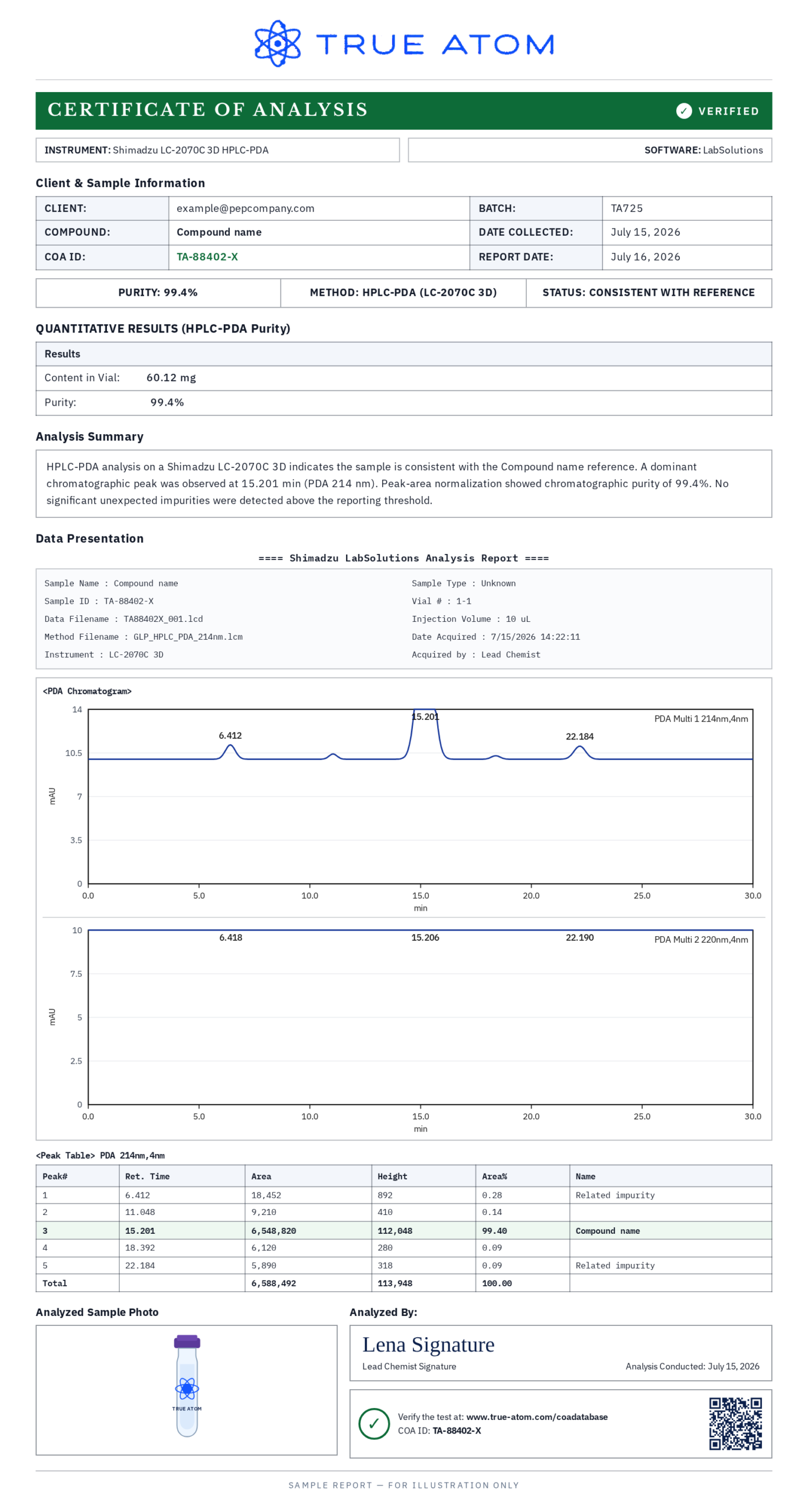Select the total height value 113,948
Image resolution: width=808 pixels, height=1512 pixels.
click(x=395, y=1283)
